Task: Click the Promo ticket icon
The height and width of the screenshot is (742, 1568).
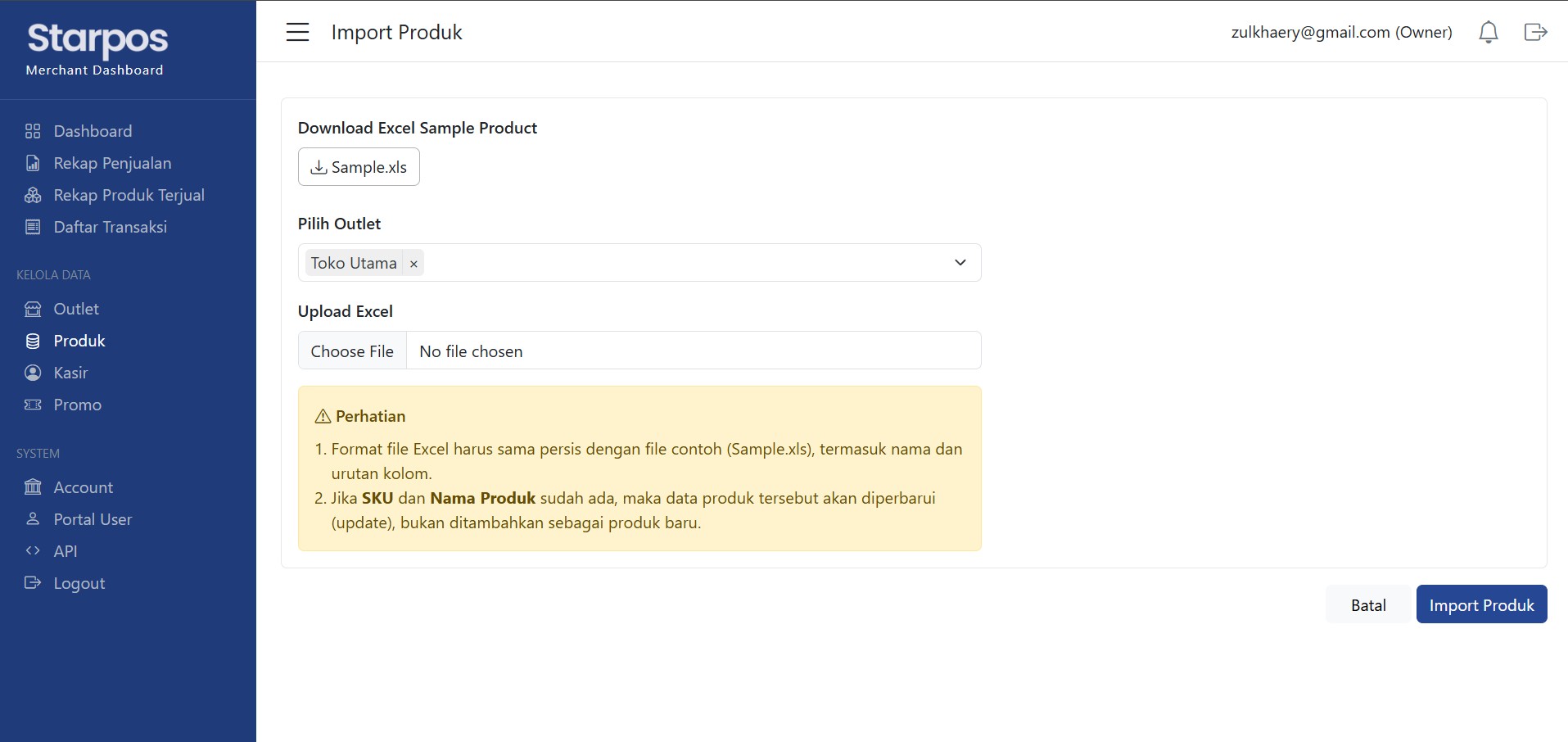Action: point(33,405)
